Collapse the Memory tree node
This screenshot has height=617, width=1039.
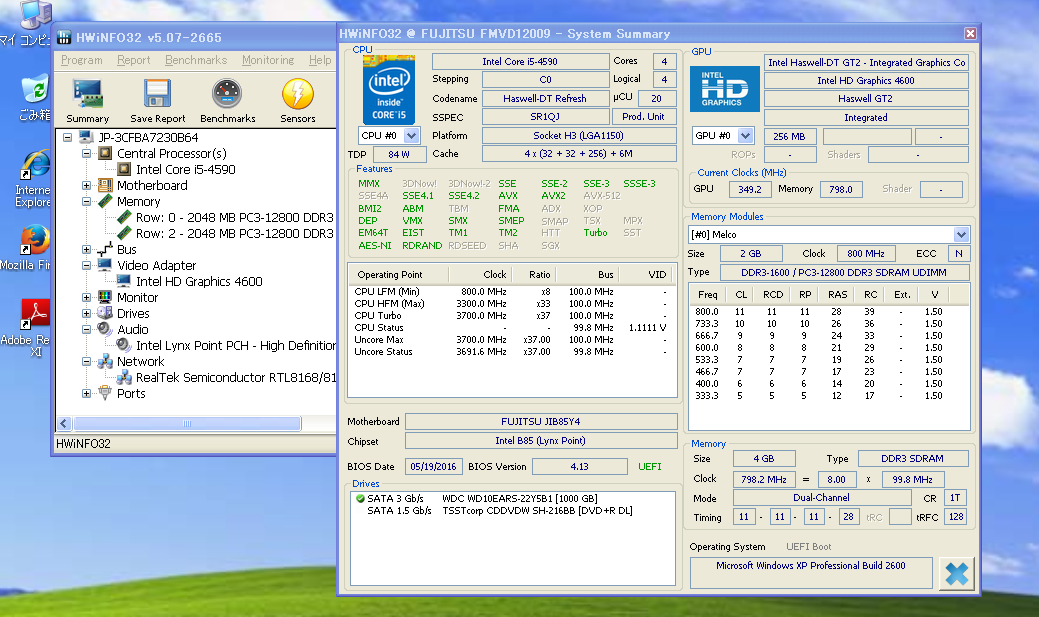click(x=86, y=201)
